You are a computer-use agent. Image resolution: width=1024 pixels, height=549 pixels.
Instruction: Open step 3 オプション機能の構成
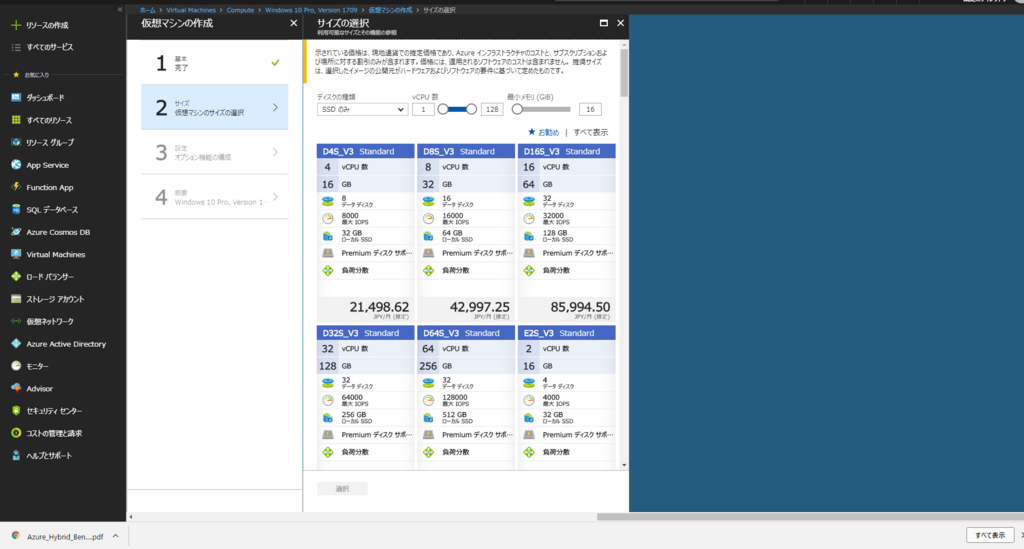pos(215,152)
